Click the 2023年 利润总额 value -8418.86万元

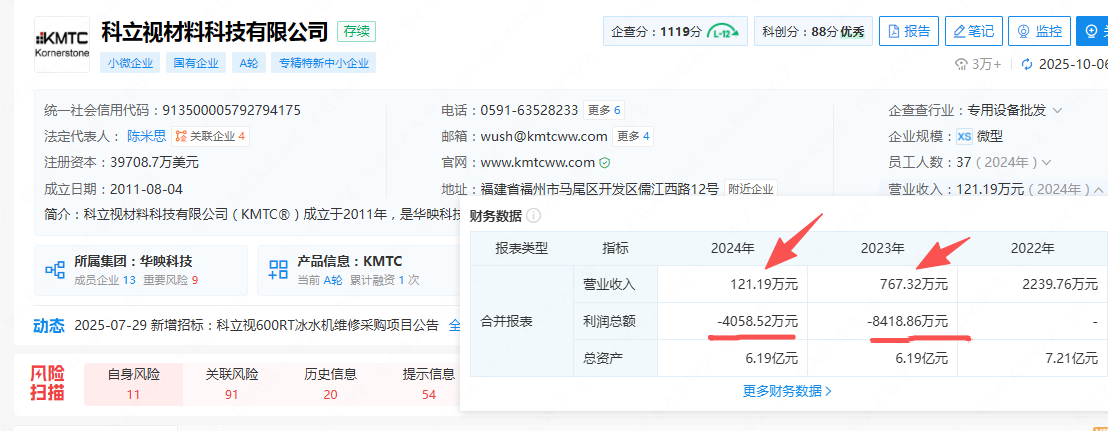(907, 321)
